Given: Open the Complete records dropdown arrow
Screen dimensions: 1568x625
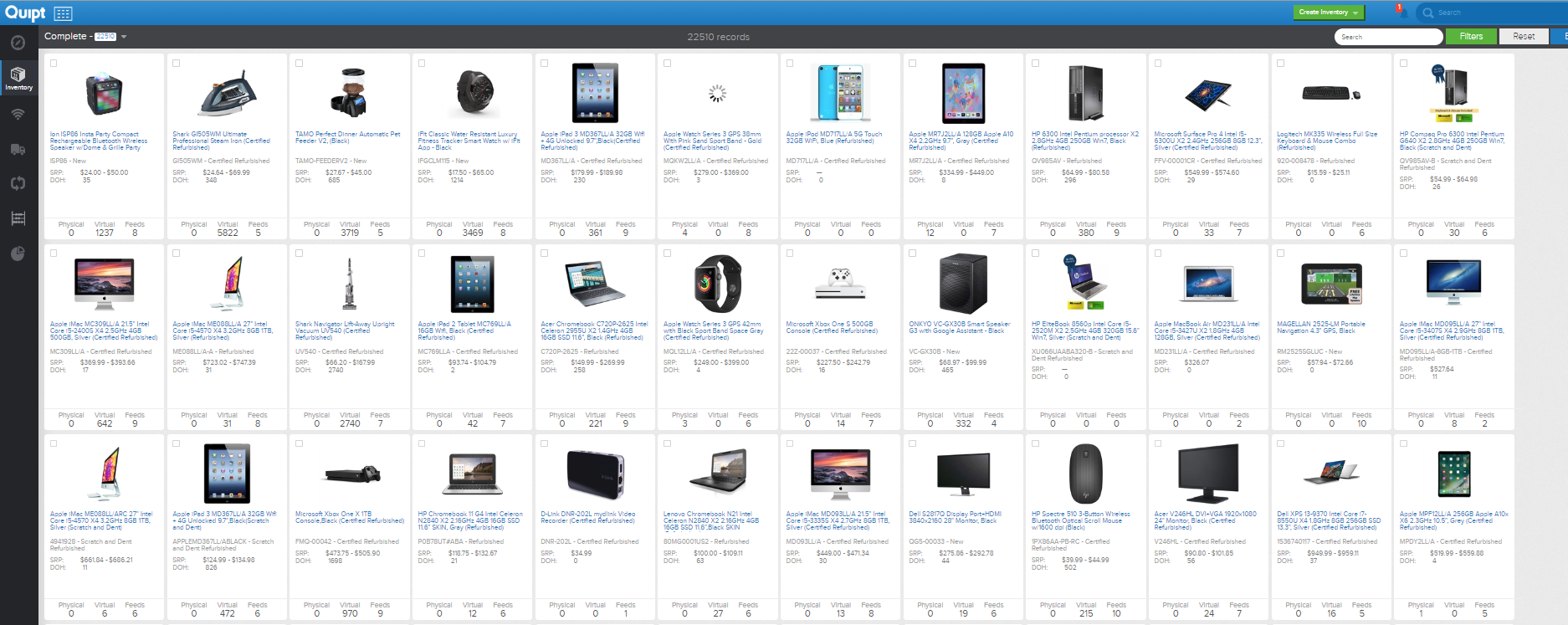Looking at the screenshot, I should click(x=124, y=37).
